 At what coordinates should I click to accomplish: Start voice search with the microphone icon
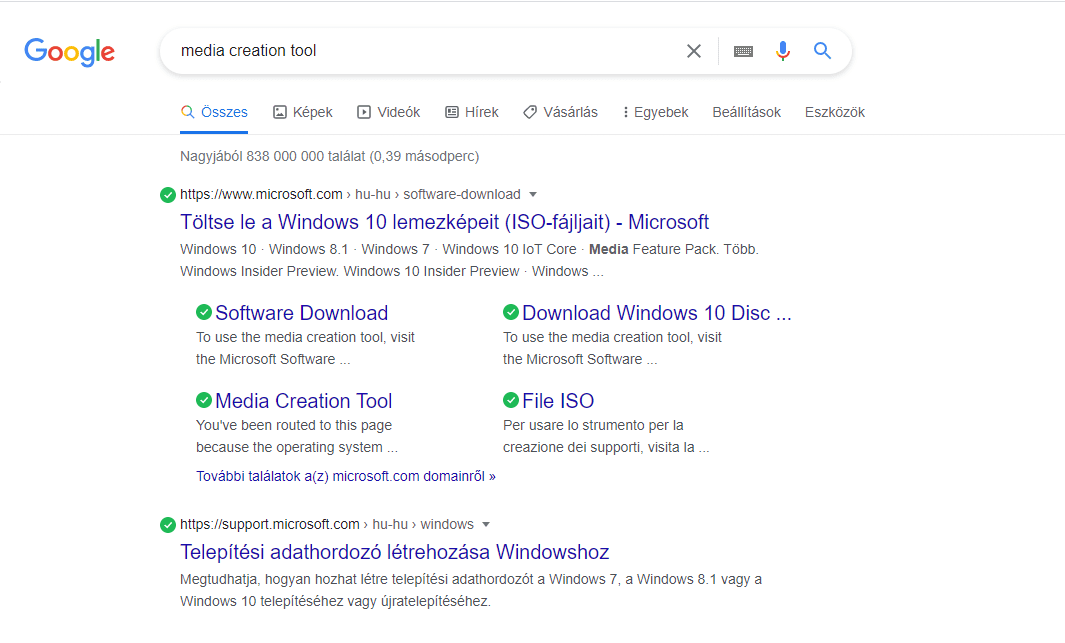783,51
